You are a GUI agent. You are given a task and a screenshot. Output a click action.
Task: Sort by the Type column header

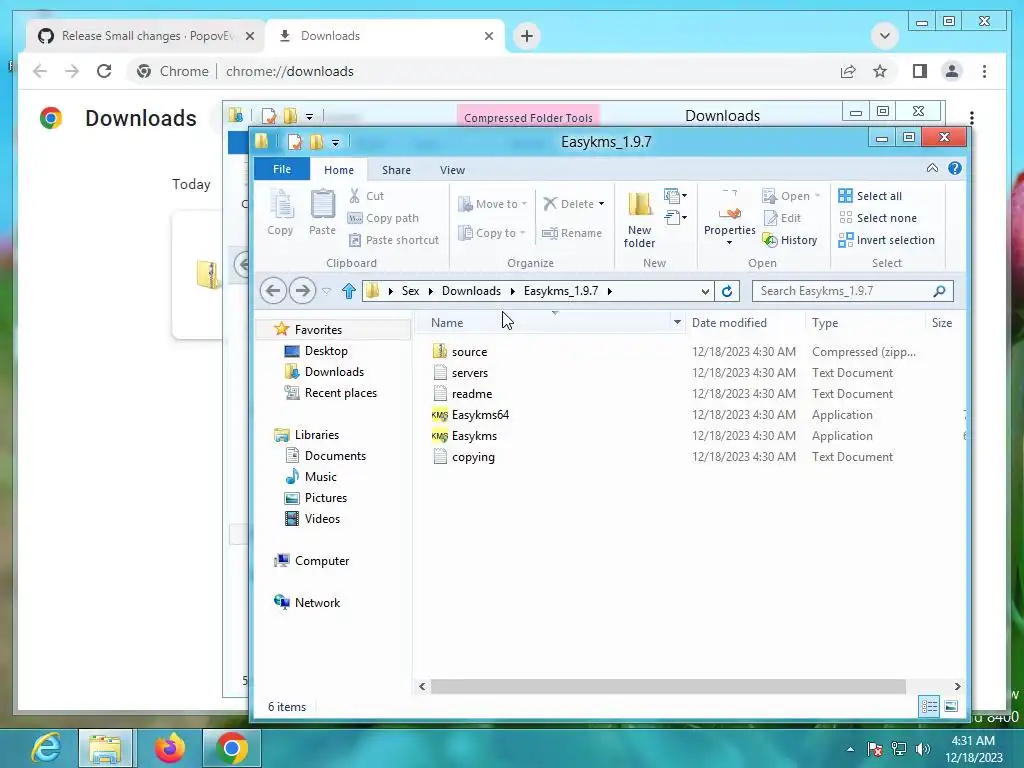825,323
